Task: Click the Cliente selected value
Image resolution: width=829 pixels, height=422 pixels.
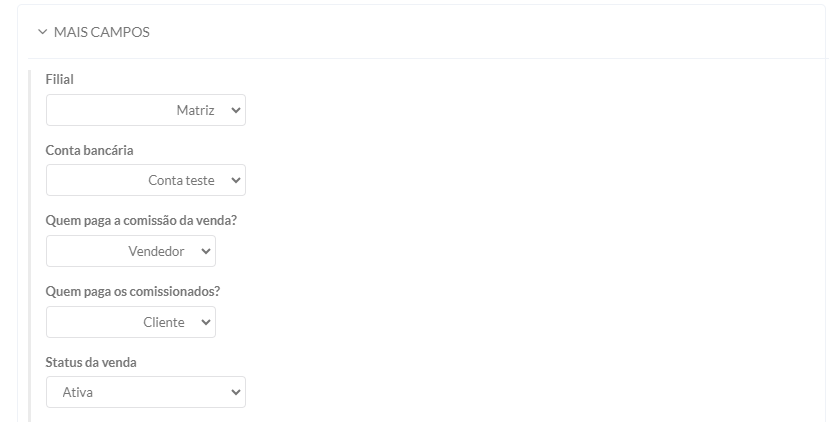Action: point(164,322)
